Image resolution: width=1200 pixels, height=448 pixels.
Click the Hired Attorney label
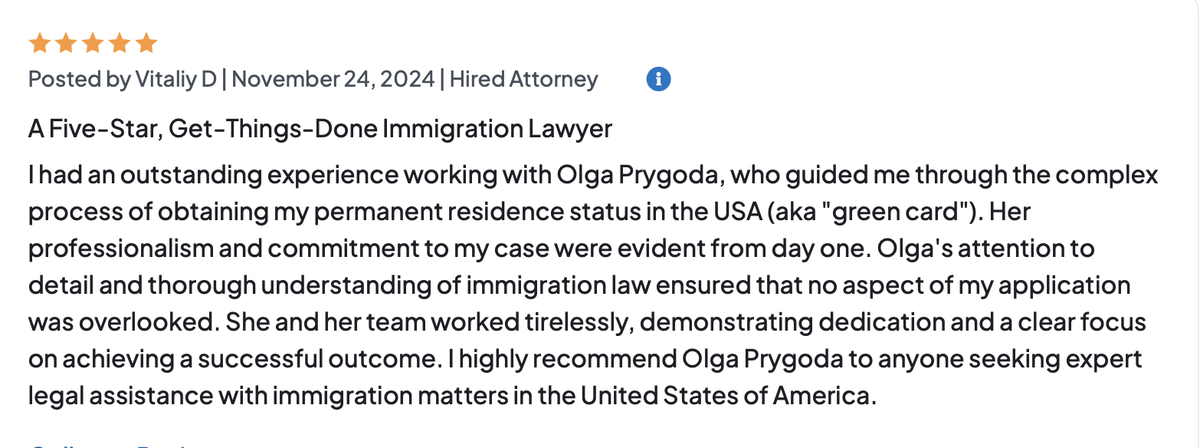[x=523, y=79]
